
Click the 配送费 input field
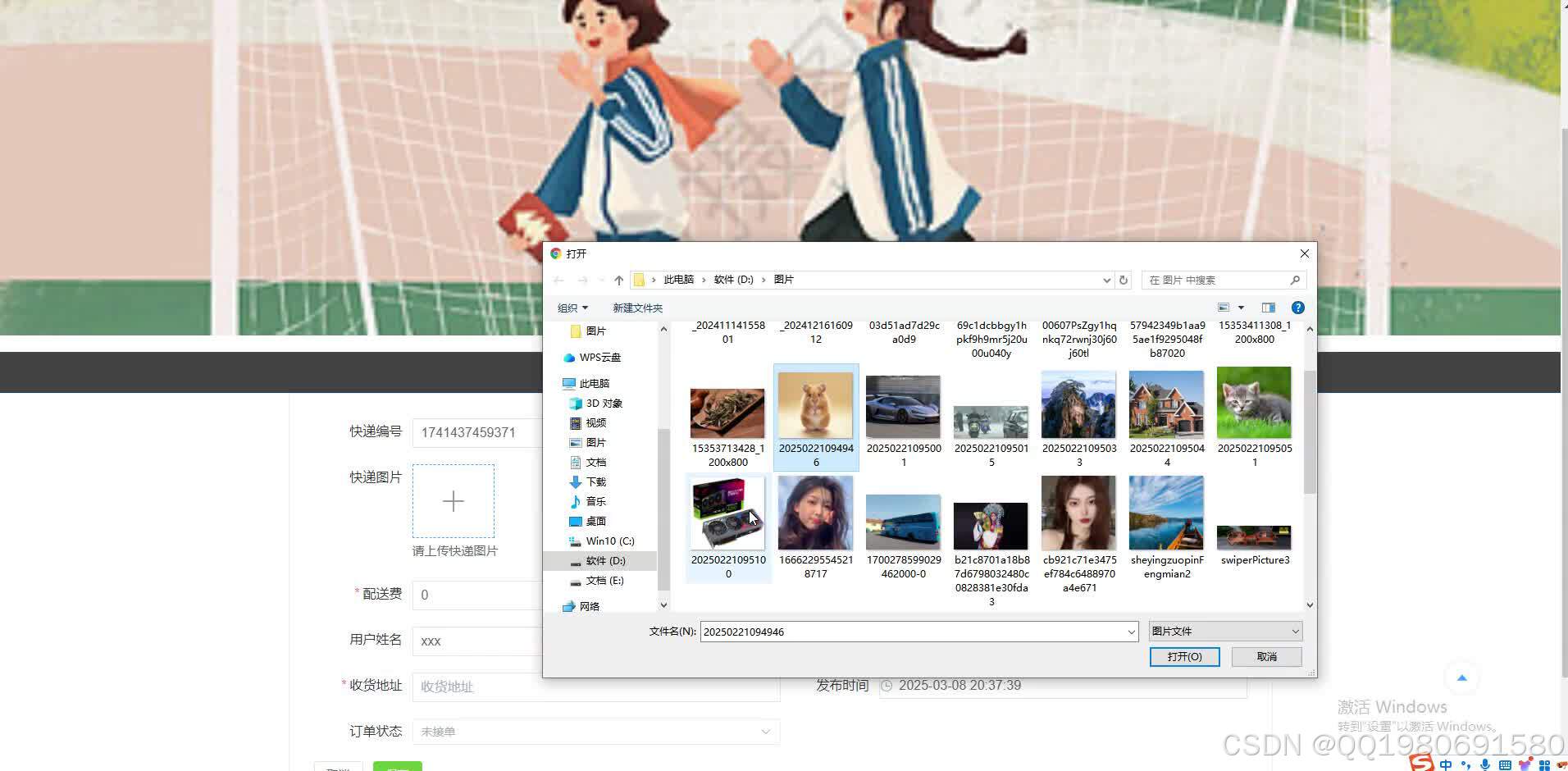(x=477, y=595)
